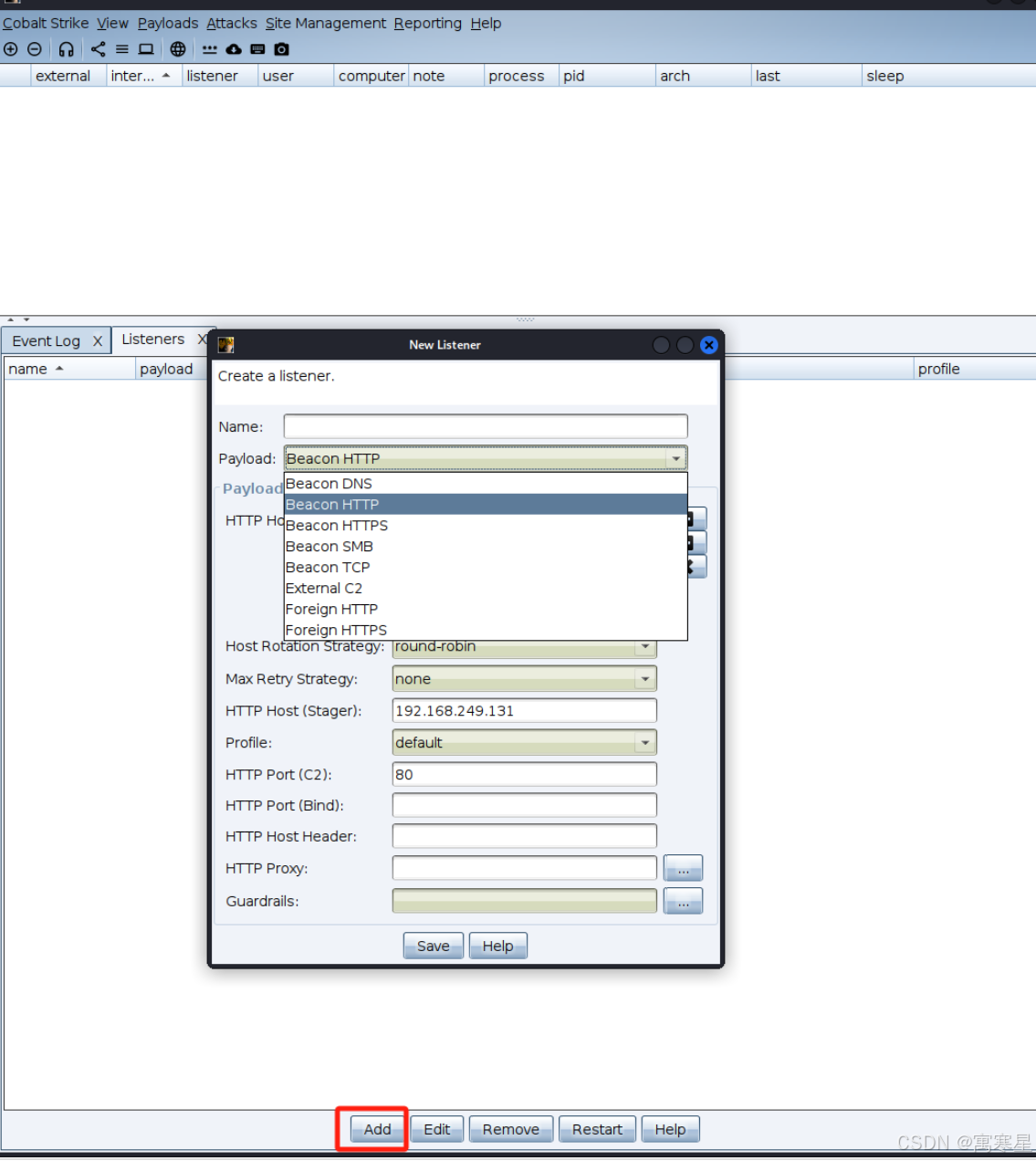Click Help button beside Restart
The width and height of the screenshot is (1036, 1161).
pyautogui.click(x=670, y=1129)
